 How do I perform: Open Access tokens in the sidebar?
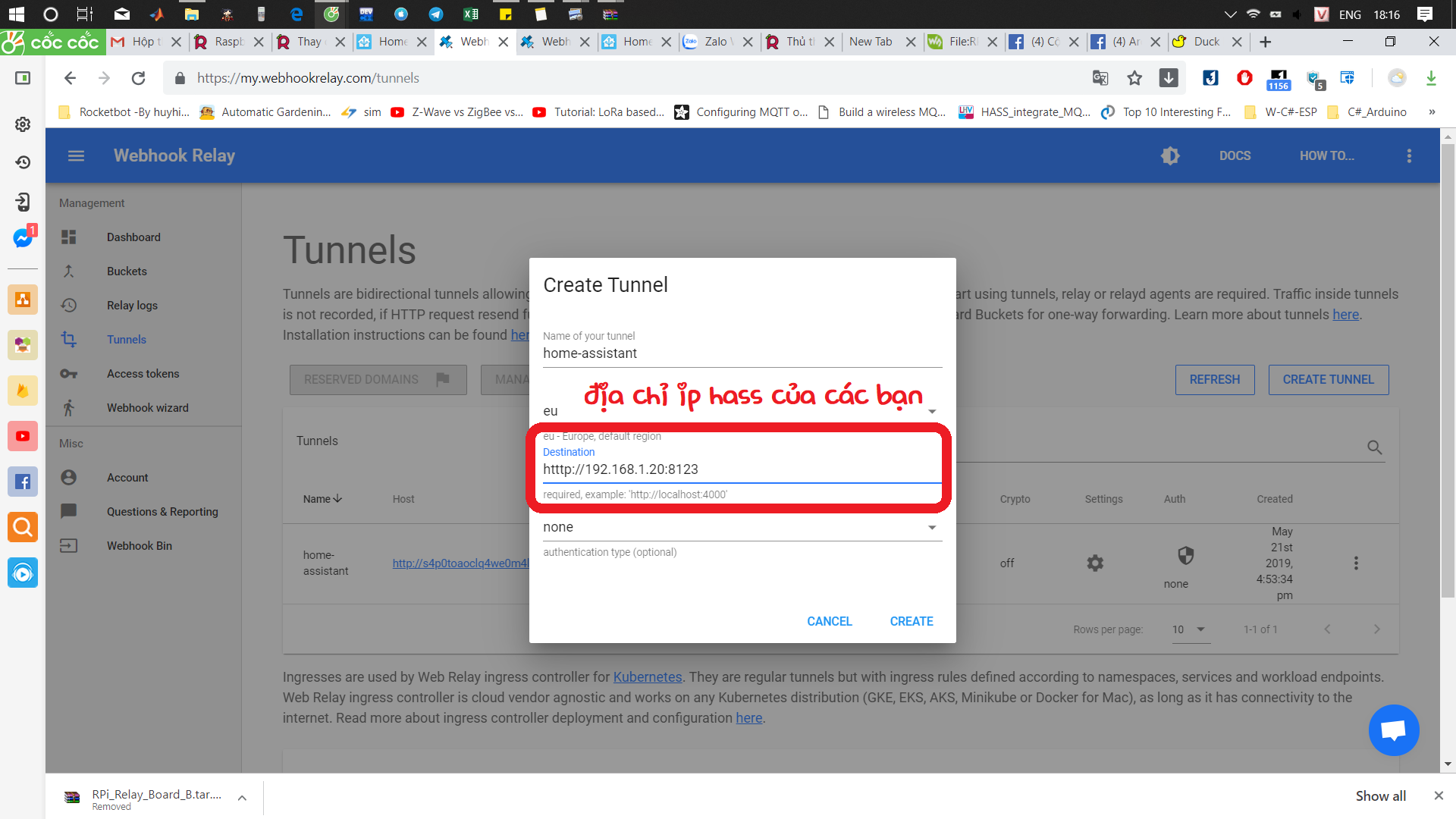coord(143,374)
